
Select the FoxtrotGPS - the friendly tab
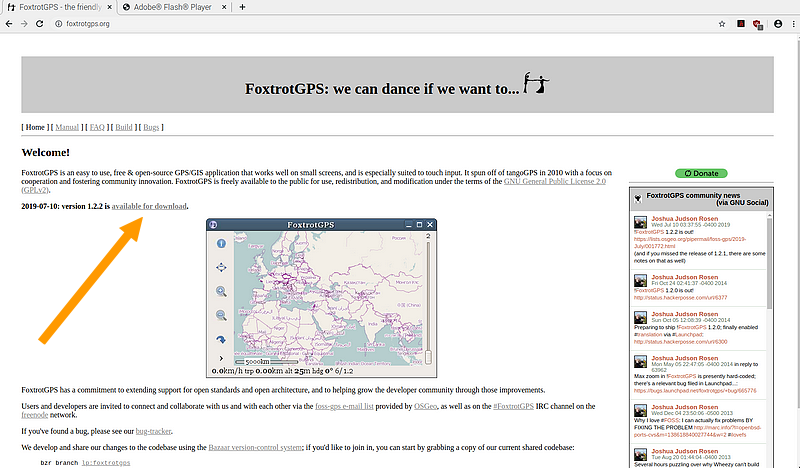58,7
